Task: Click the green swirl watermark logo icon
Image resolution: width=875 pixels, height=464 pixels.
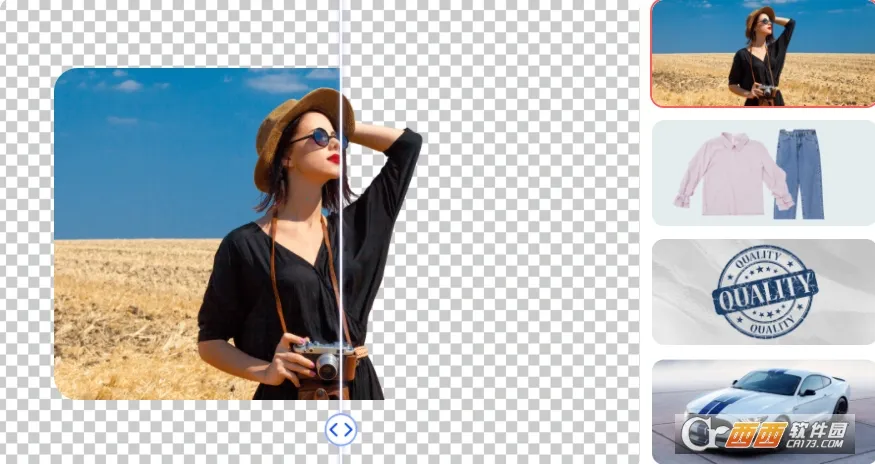Action: 696,433
